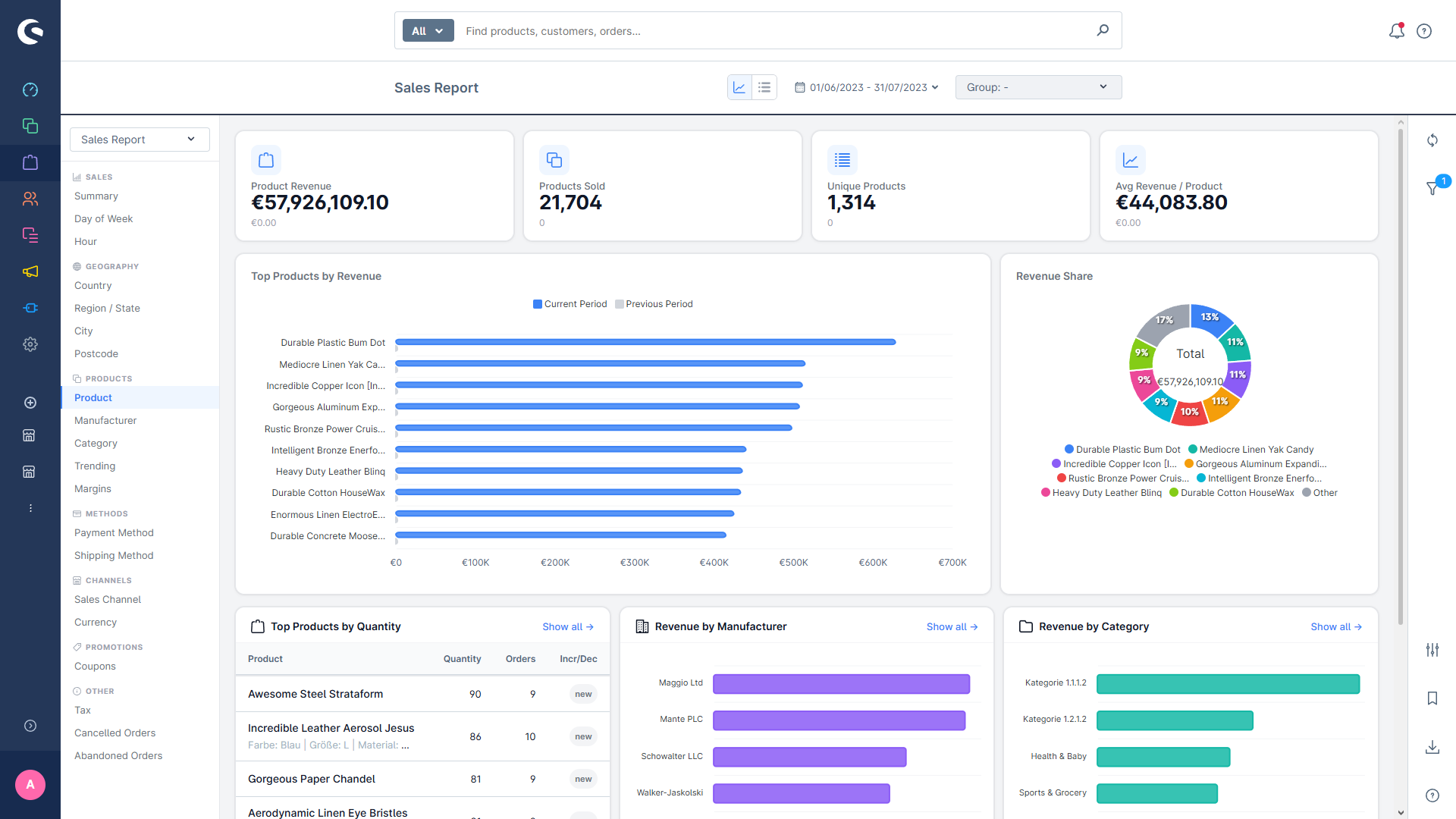Open the three-dot more menu in sidebar

[30, 508]
